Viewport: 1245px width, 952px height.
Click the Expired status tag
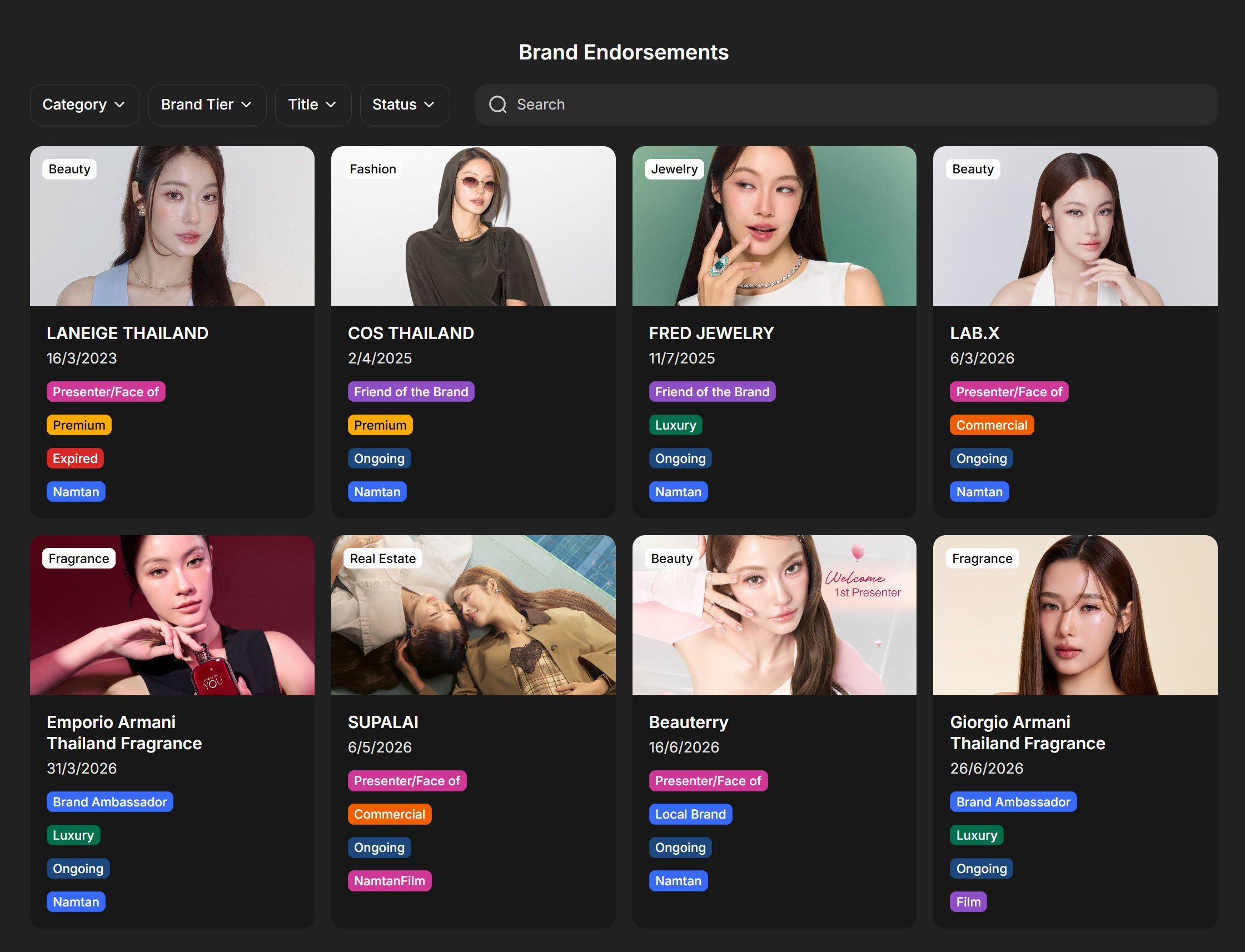point(75,458)
